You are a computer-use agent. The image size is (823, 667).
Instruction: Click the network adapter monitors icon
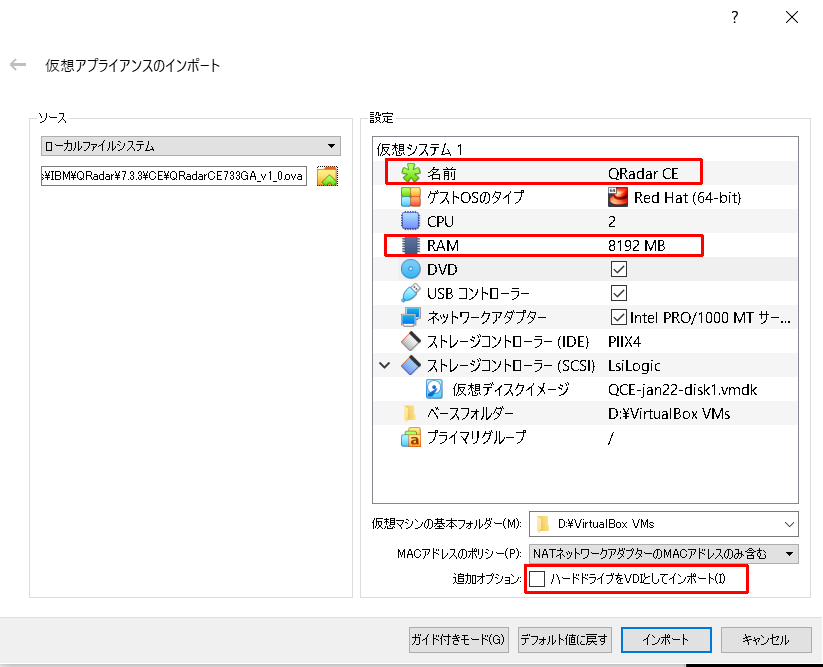(x=410, y=317)
